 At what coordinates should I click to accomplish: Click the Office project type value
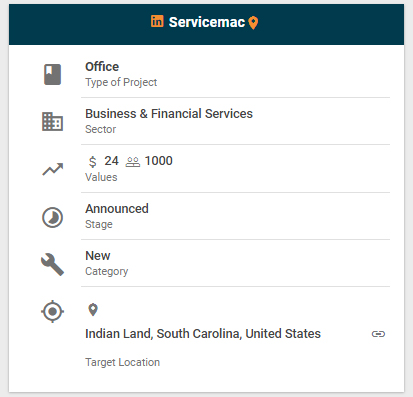coord(102,67)
